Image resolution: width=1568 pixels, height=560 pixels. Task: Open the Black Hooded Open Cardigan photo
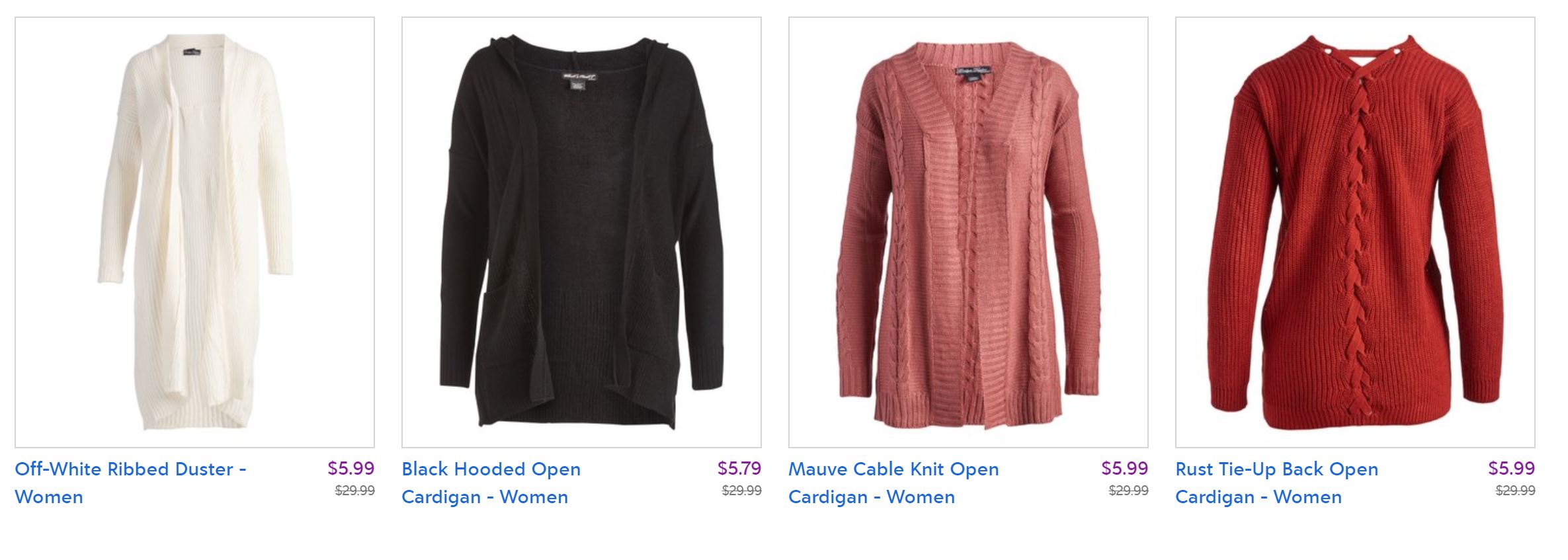[581, 231]
